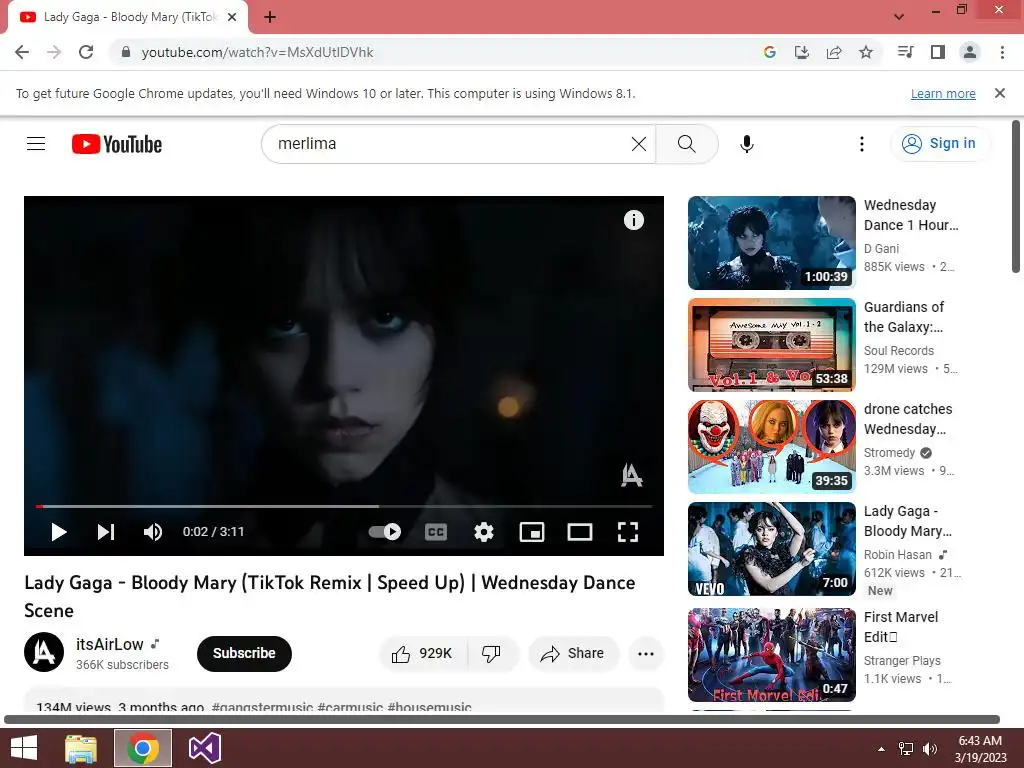Open drone catches Wednesday thumbnail
The width and height of the screenshot is (1024, 768).
[x=771, y=446]
